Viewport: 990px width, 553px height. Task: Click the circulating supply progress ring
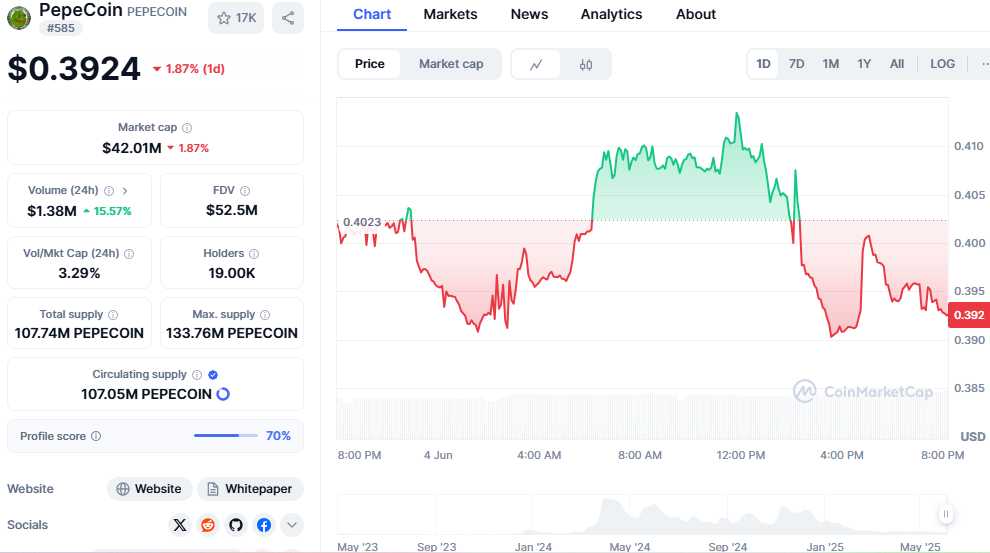click(x=223, y=394)
